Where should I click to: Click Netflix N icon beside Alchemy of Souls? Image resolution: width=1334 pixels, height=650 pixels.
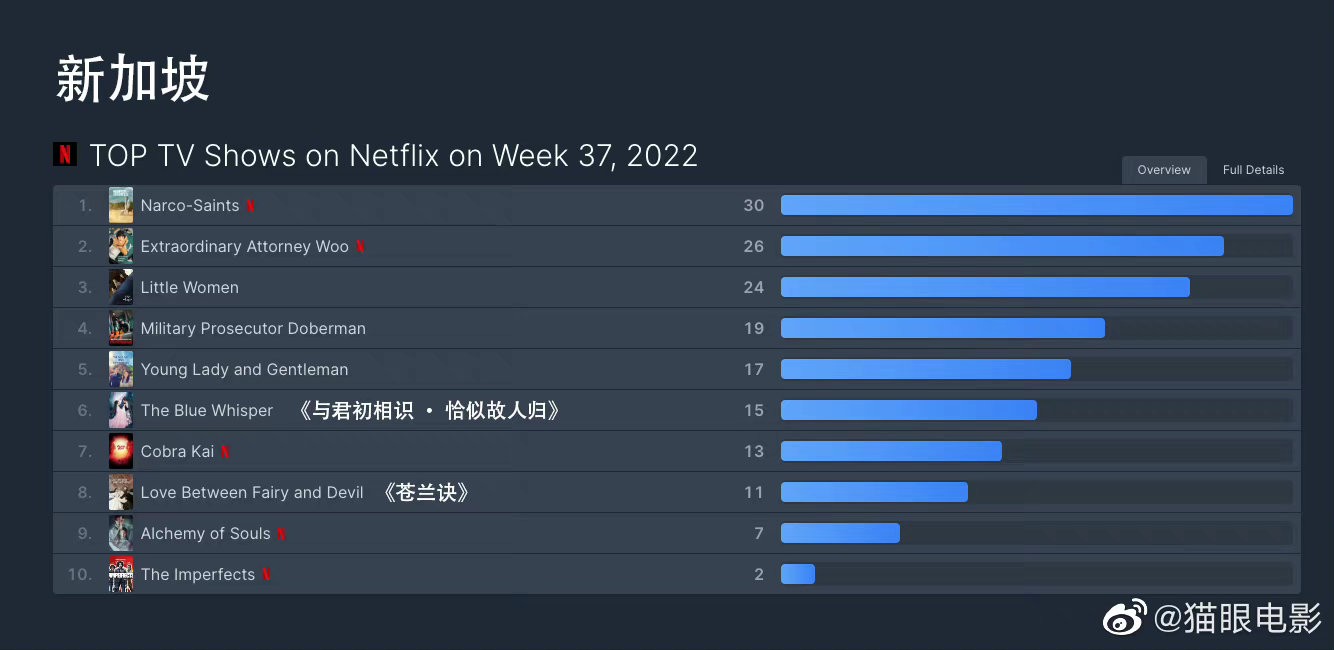pos(282,533)
